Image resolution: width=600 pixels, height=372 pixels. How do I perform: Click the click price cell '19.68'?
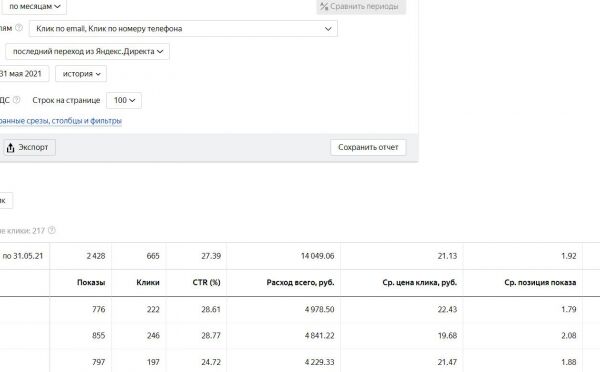[447, 336]
